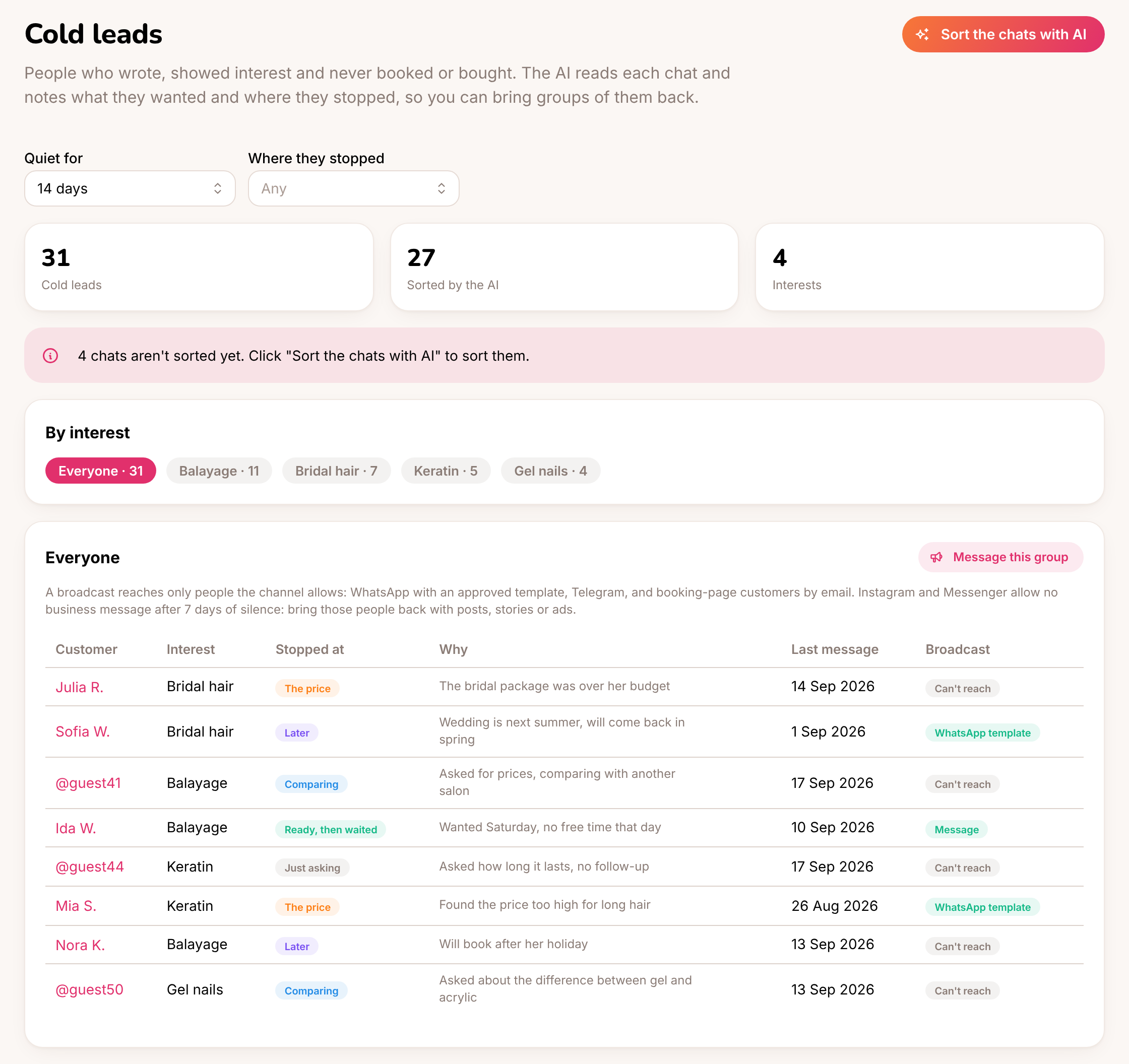Click The price badge in Mia S. row

pyautogui.click(x=308, y=907)
